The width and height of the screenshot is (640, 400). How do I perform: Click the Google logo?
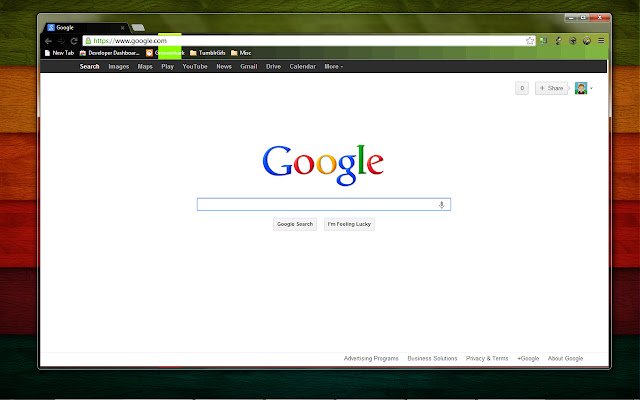(x=323, y=165)
